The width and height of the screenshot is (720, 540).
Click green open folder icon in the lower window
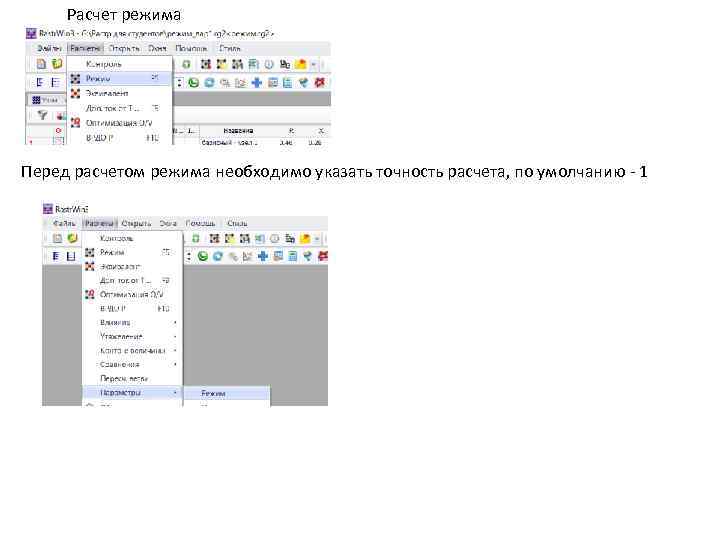click(73, 238)
